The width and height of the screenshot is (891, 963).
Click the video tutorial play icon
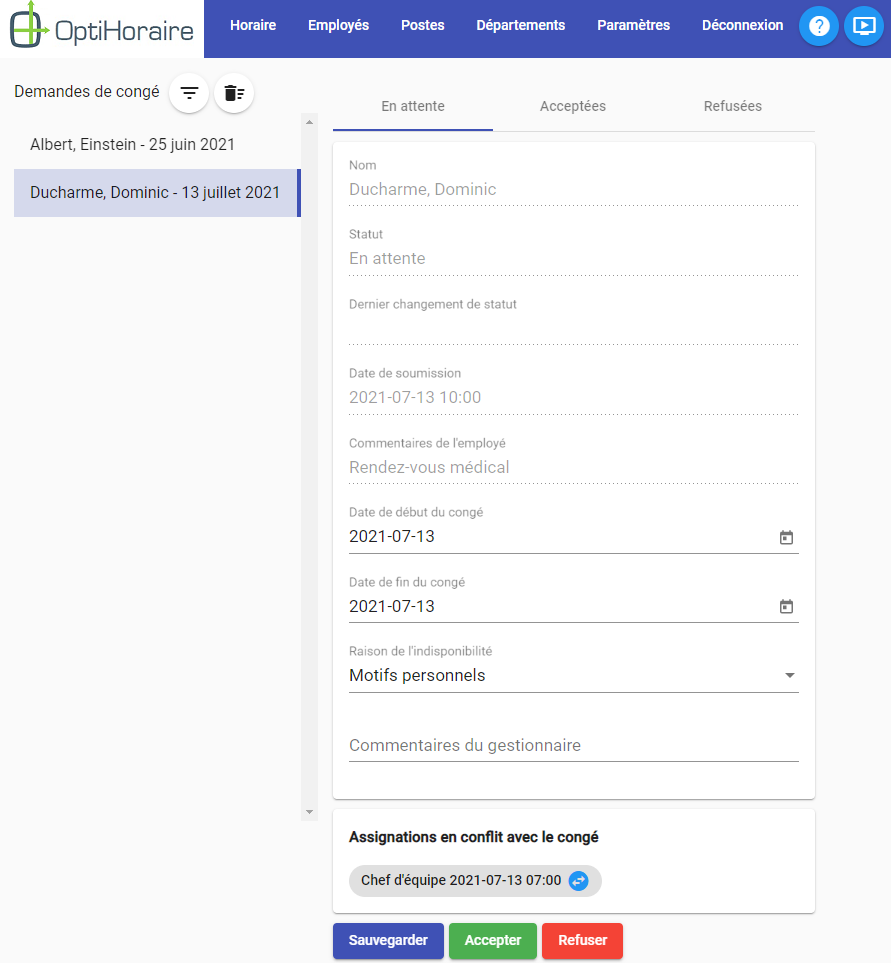864,26
